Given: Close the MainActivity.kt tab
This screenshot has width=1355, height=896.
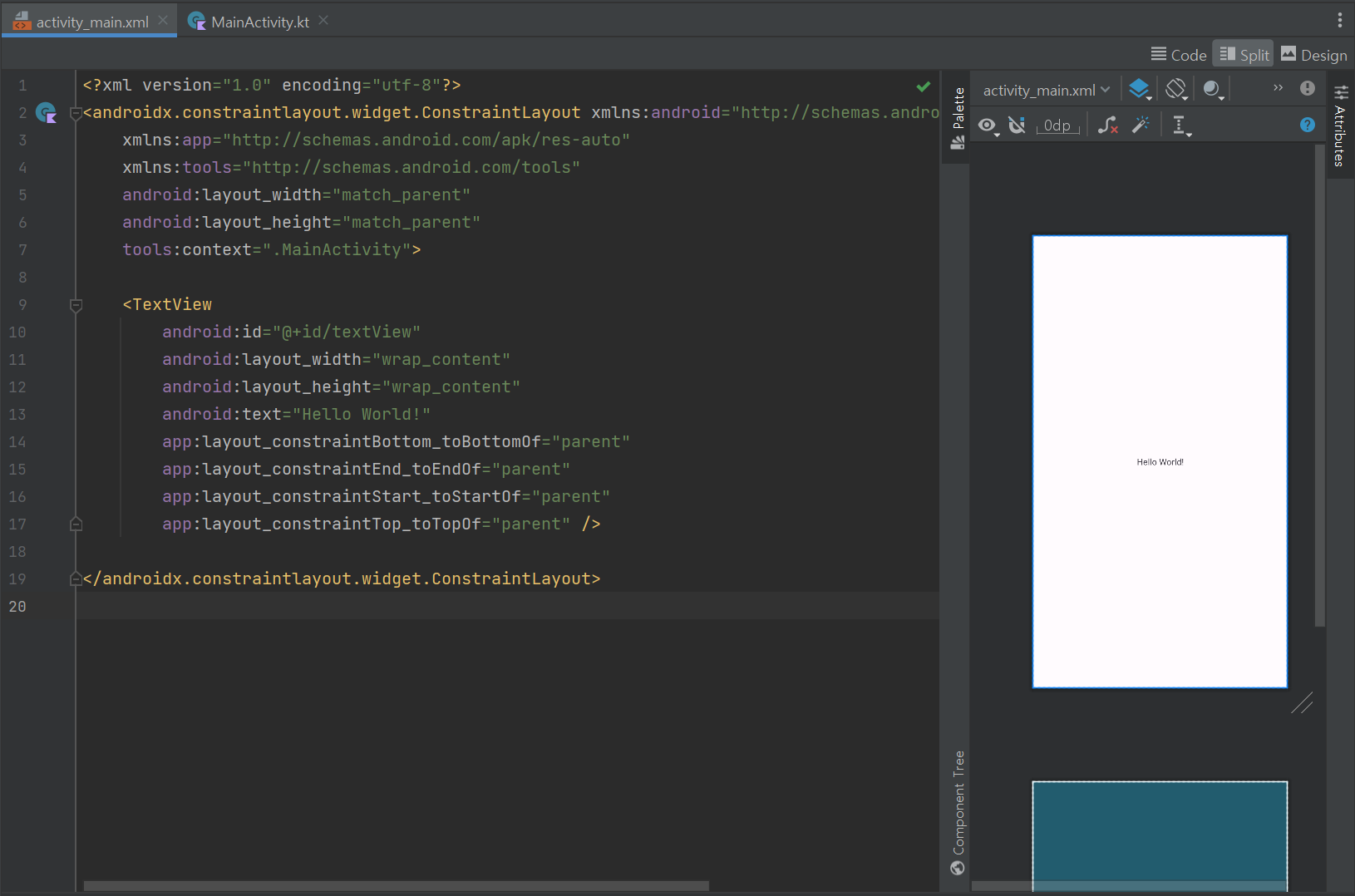Looking at the screenshot, I should pos(323,20).
